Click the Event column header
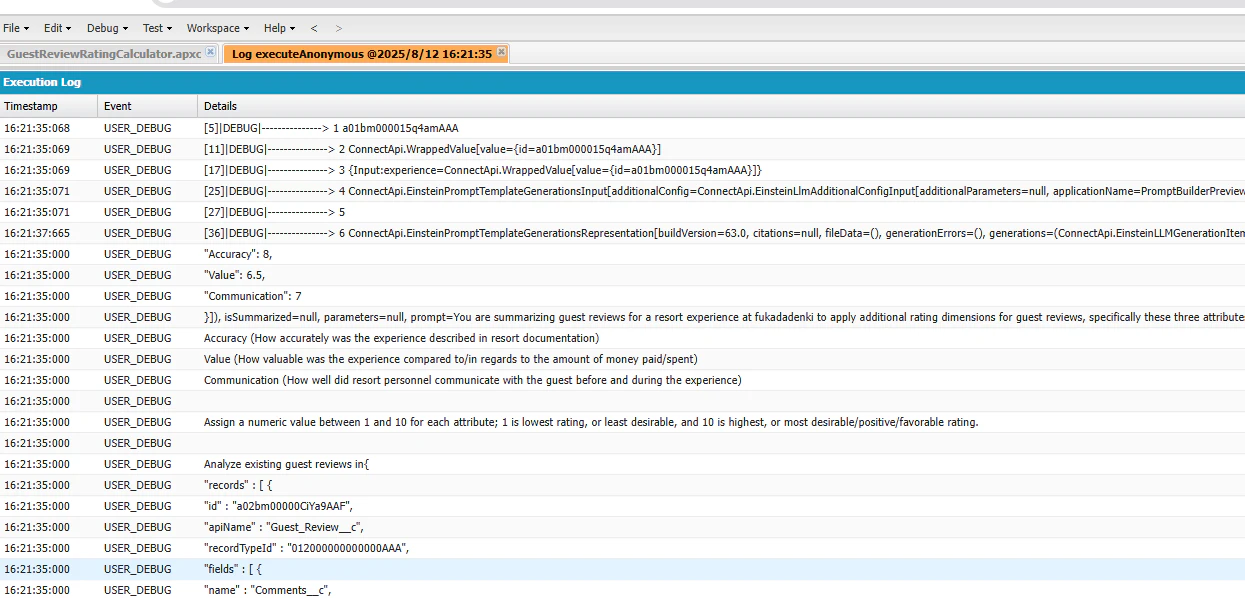Viewport: 1245px width, 598px height. (x=148, y=106)
